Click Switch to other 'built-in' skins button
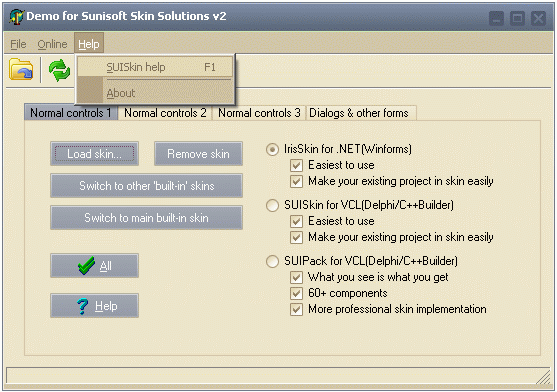The image size is (557, 392). 146,186
